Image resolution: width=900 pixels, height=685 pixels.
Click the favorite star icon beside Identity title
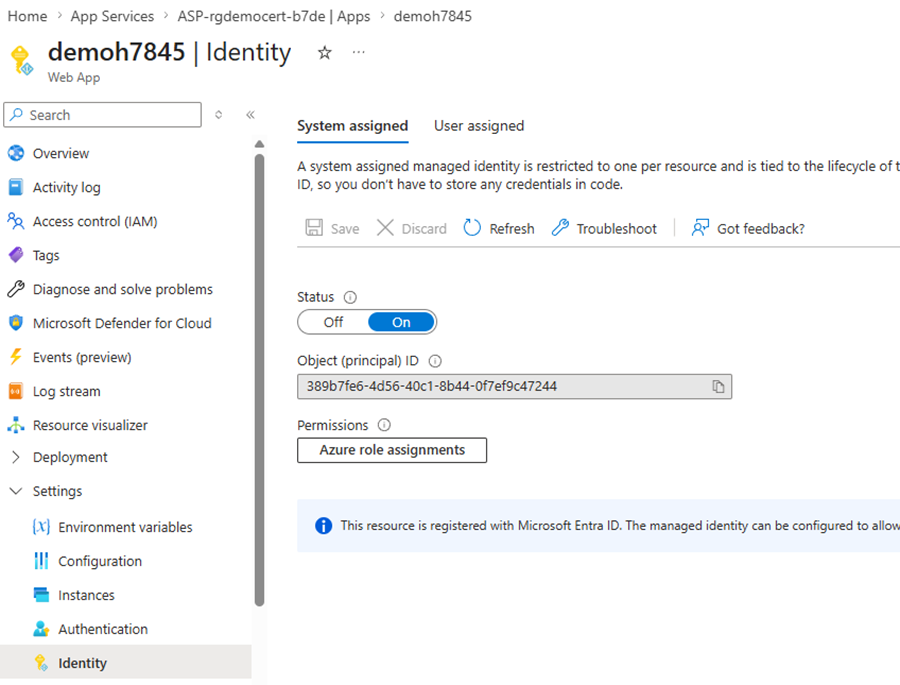click(x=324, y=53)
